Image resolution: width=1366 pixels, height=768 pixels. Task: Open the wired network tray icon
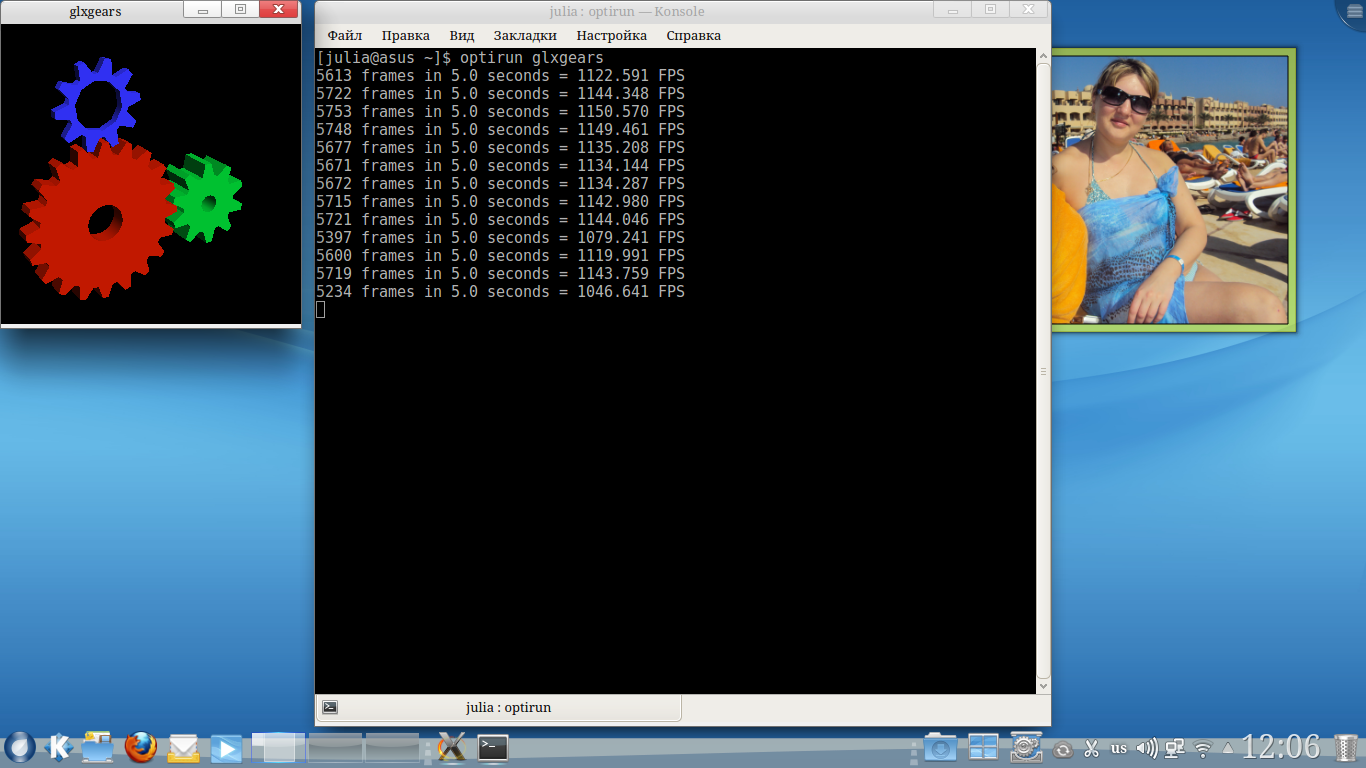click(x=1175, y=748)
